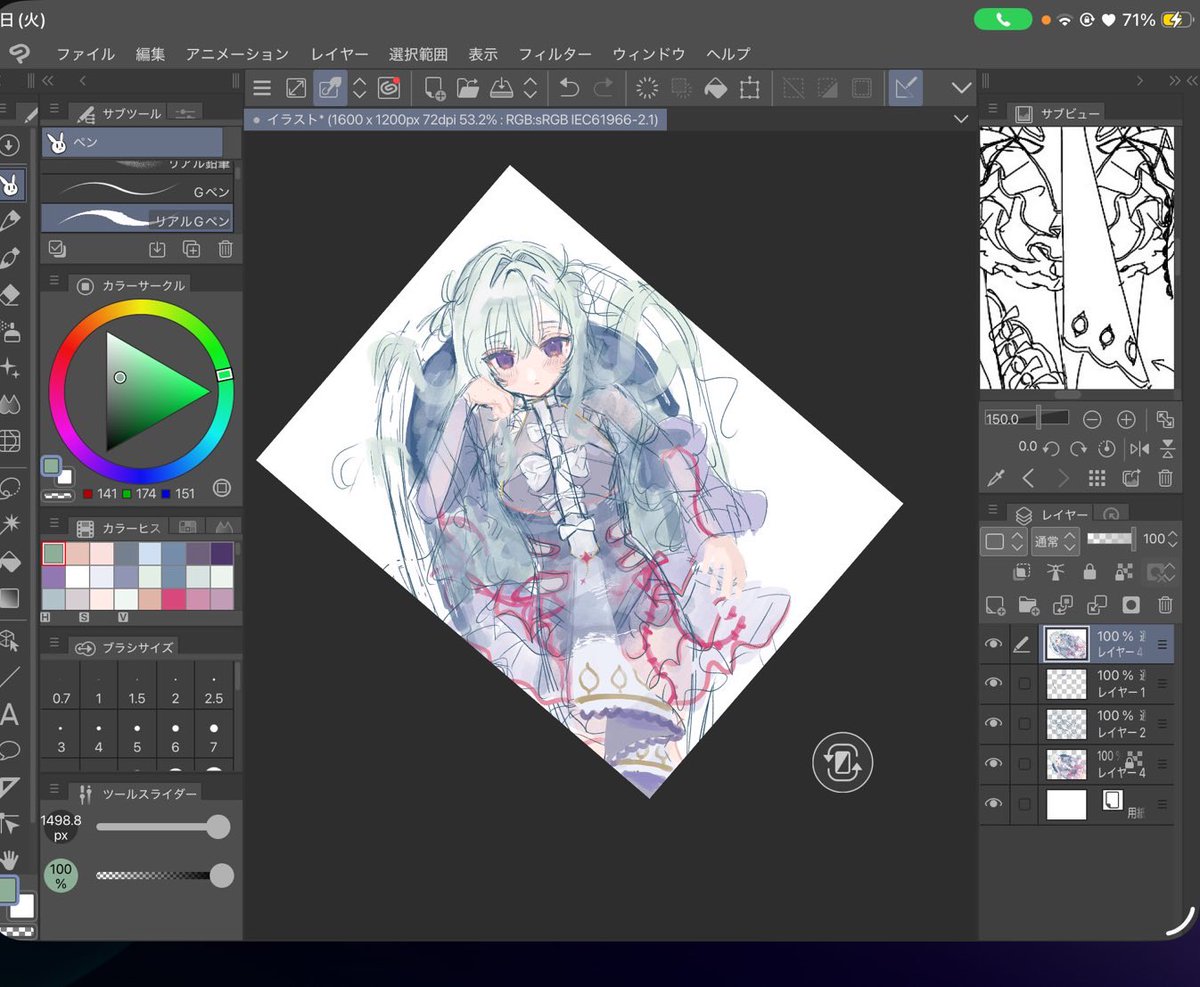Click the canvas rotation reset round button
The width and height of the screenshot is (1200, 987).
click(x=842, y=763)
